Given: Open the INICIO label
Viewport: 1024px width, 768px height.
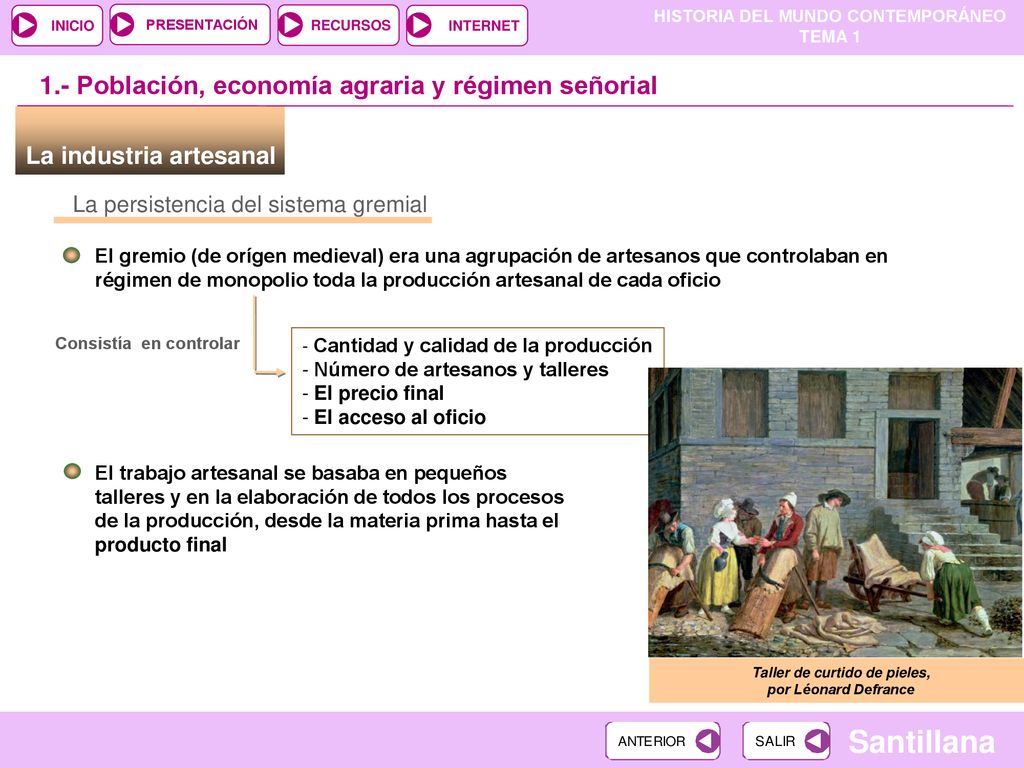Looking at the screenshot, I should pyautogui.click(x=72, y=25).
